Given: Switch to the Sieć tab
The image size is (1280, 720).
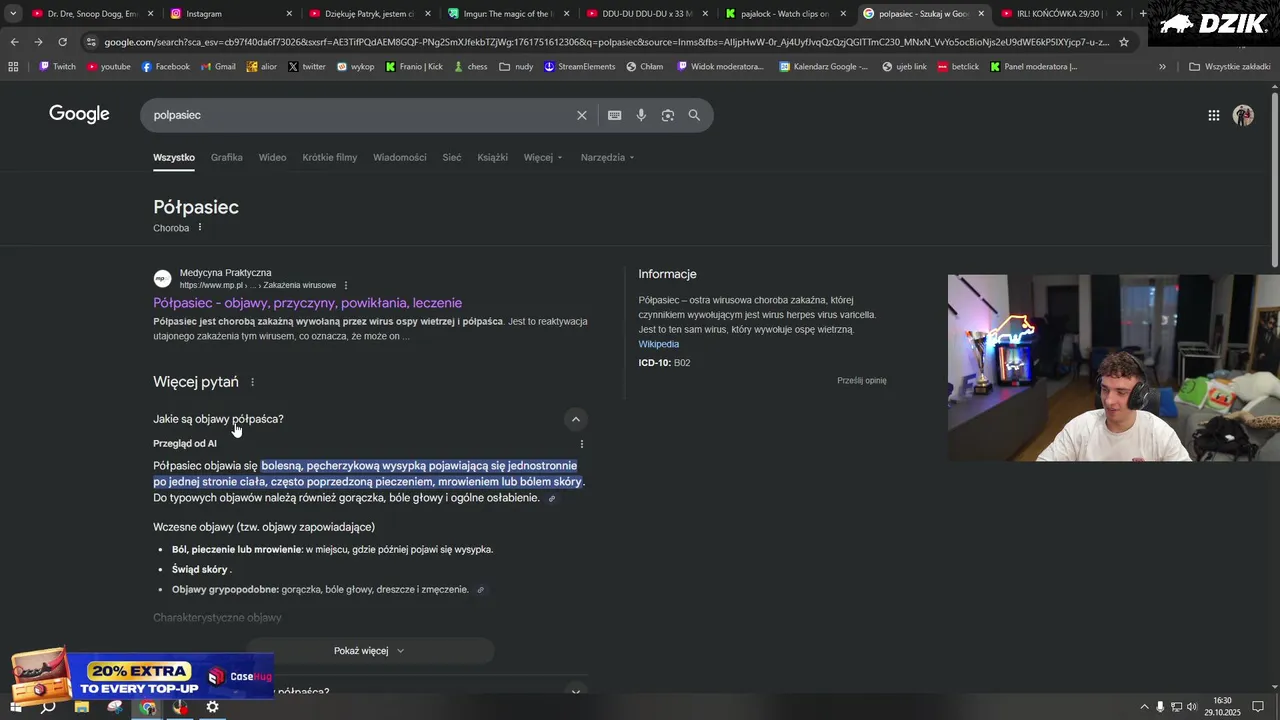Looking at the screenshot, I should [452, 157].
